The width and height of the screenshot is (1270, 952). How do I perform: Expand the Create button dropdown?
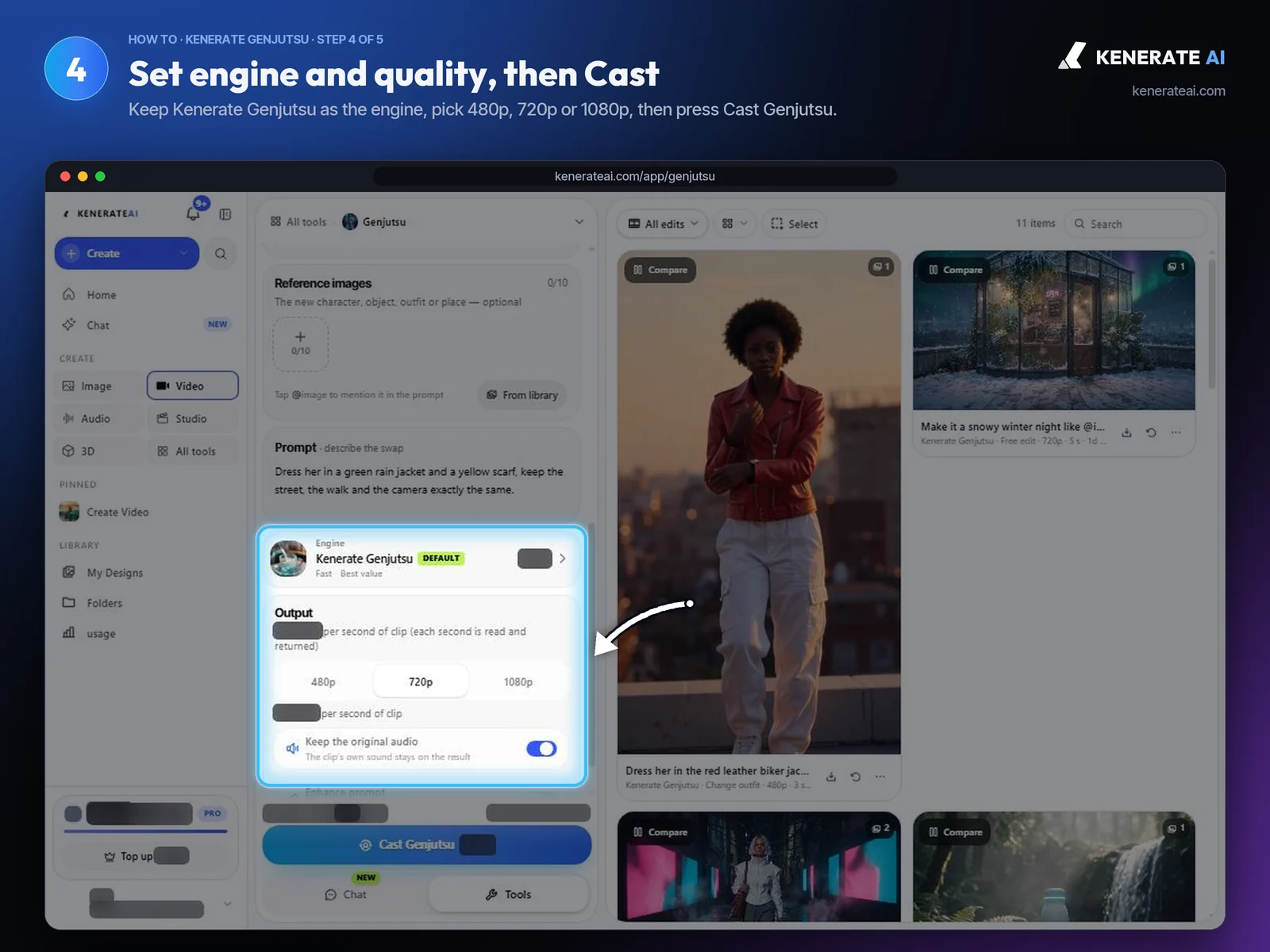tap(184, 254)
